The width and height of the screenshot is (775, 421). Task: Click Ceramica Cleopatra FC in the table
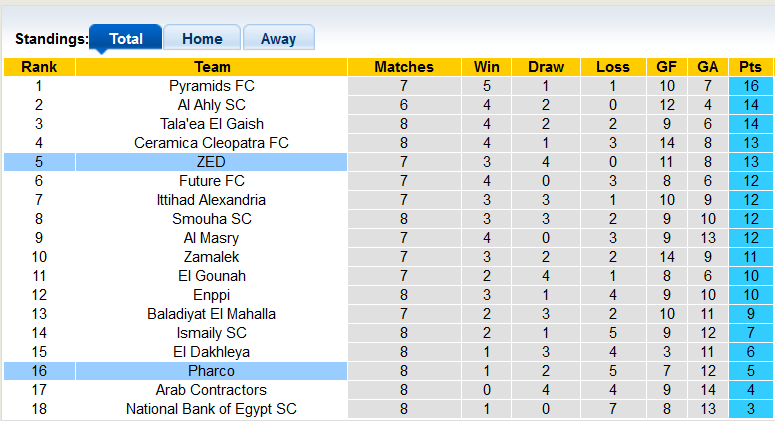212,143
